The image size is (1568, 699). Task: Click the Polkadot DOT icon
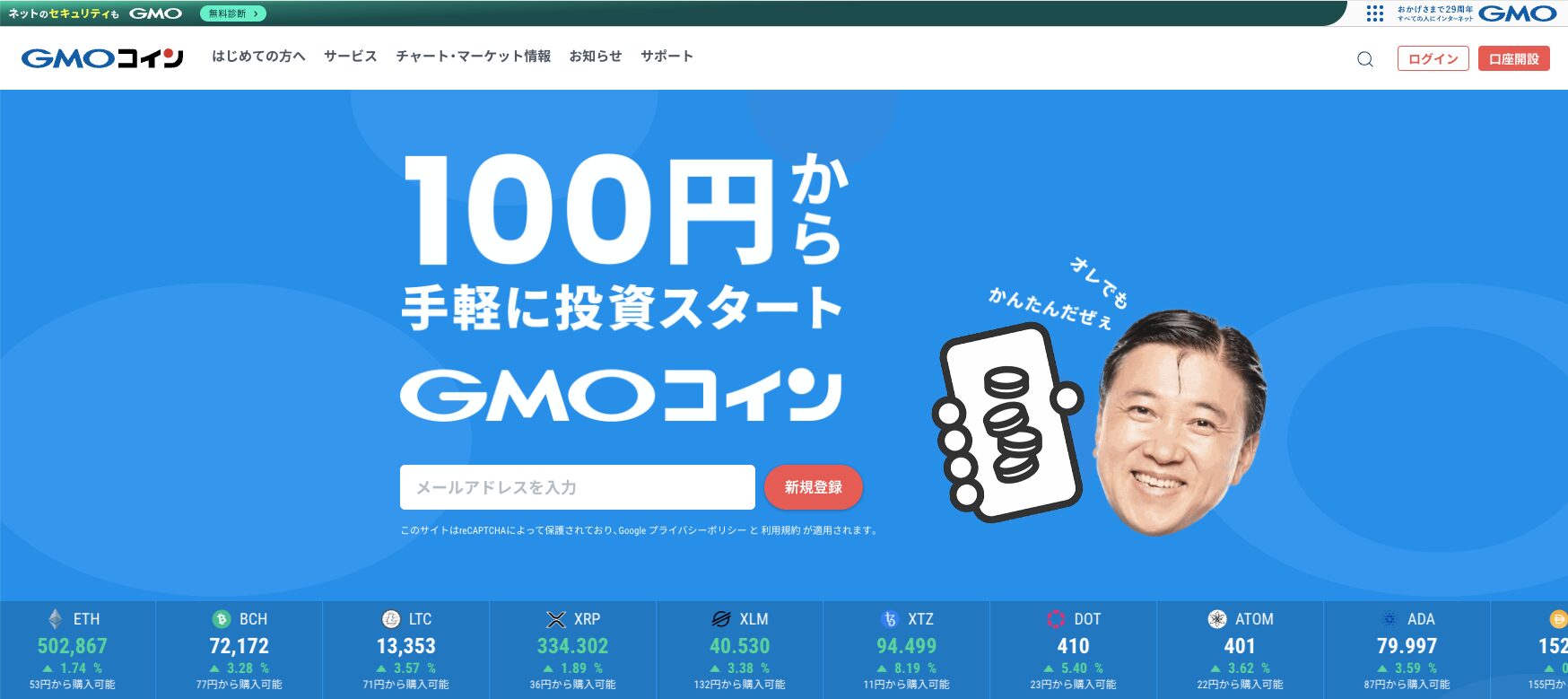click(1056, 619)
